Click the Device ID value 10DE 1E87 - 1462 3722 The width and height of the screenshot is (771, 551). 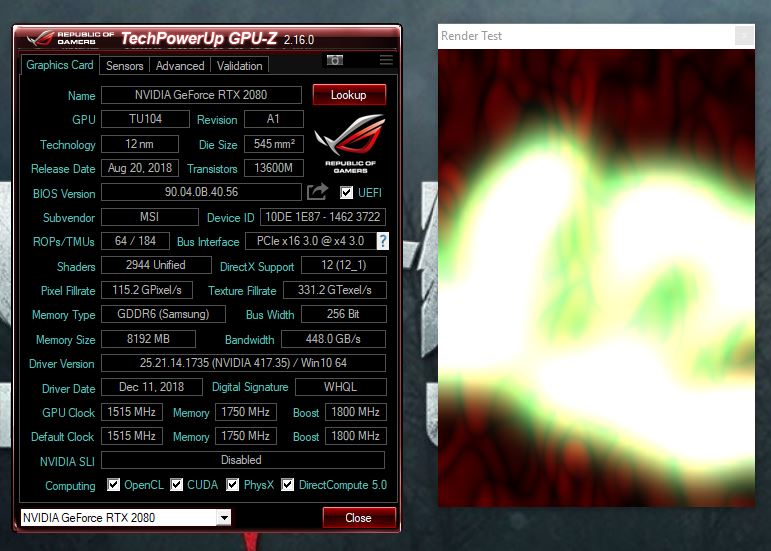323,217
